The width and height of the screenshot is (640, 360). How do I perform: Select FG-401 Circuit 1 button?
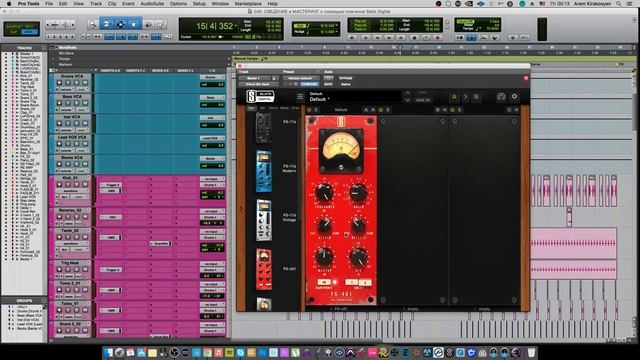coord(351,282)
